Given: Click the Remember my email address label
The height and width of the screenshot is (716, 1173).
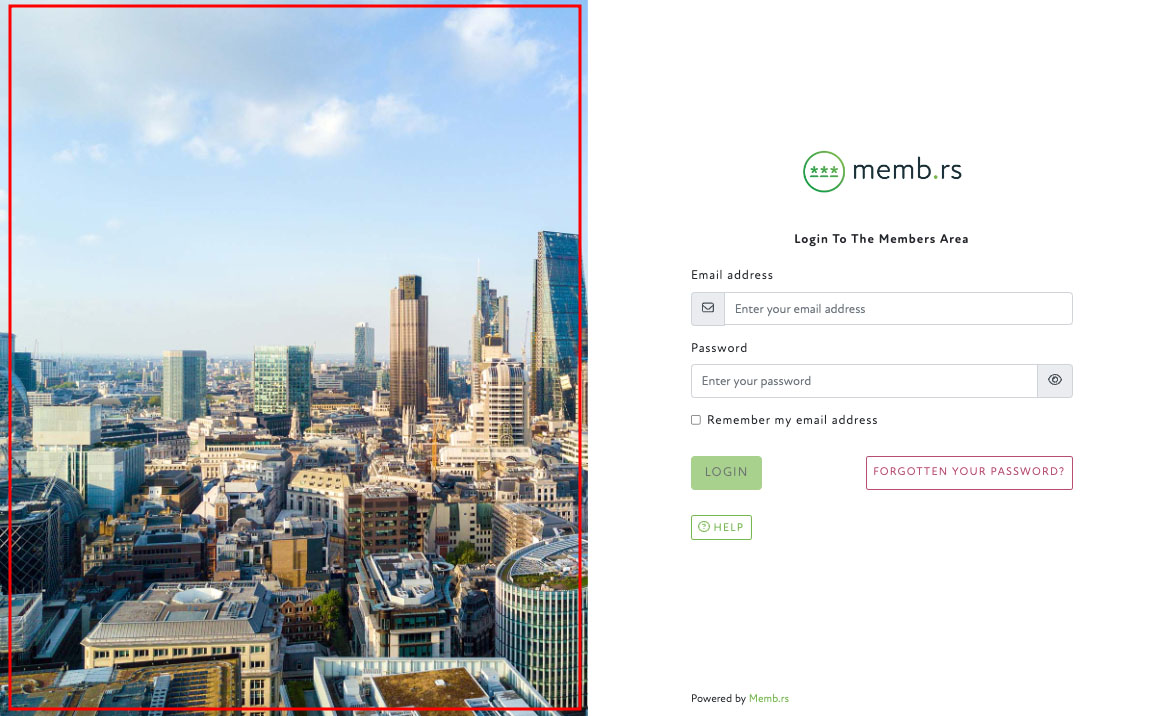Looking at the screenshot, I should point(792,420).
